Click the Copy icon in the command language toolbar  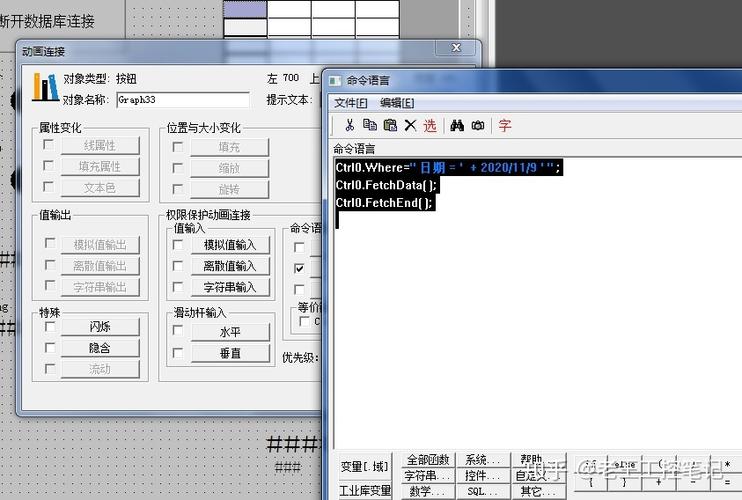(370, 125)
